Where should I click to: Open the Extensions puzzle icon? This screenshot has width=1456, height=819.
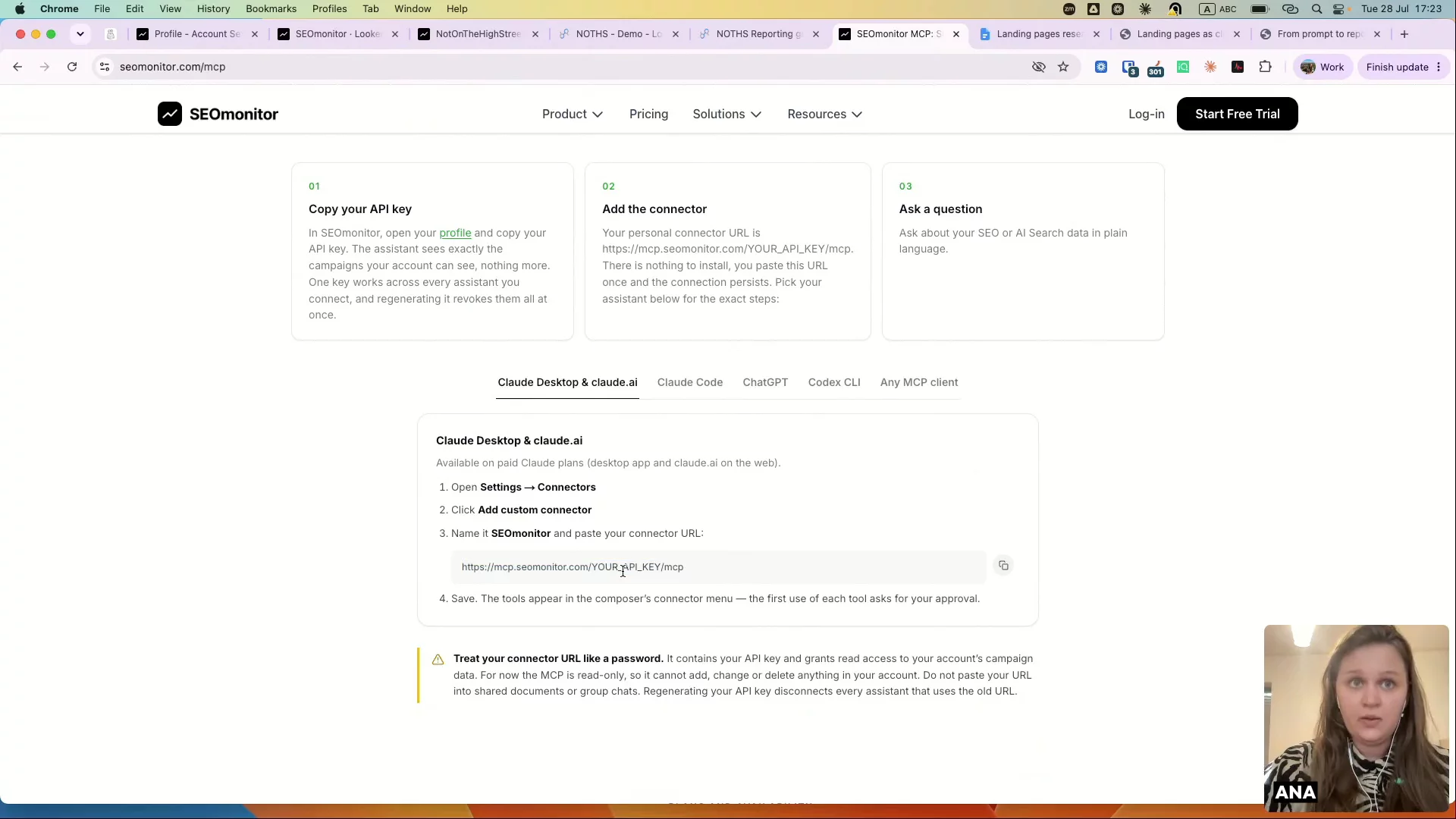(x=1265, y=67)
